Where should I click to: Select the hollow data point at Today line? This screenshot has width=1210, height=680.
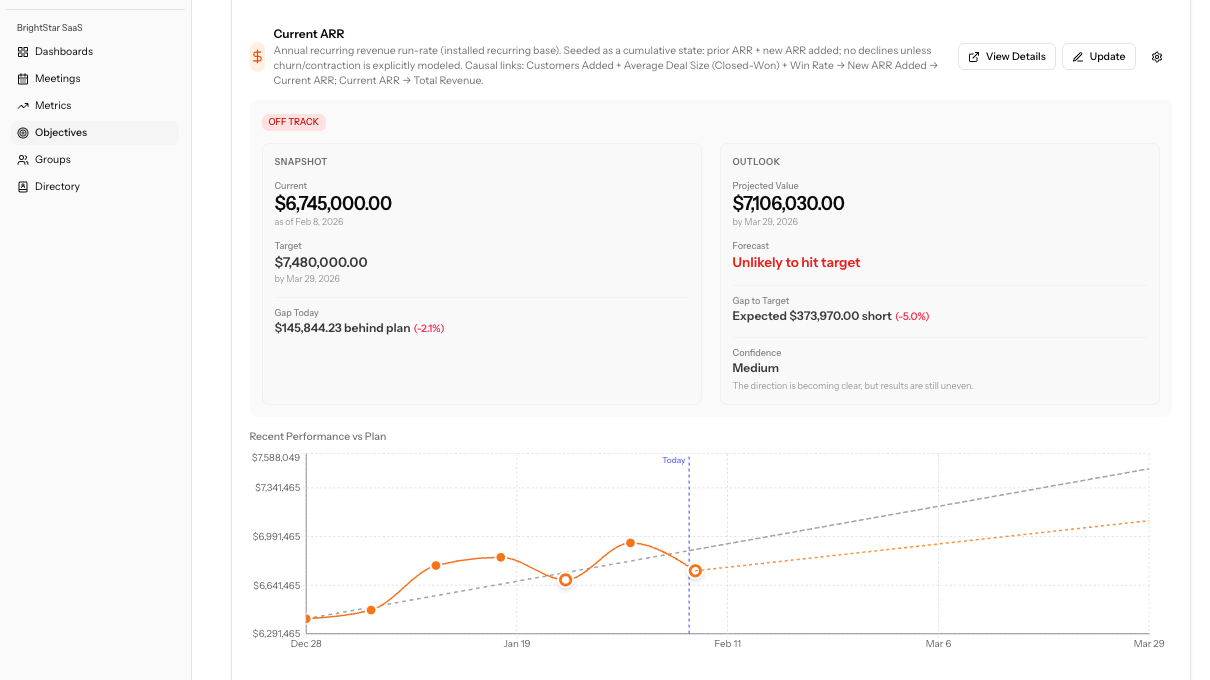695,571
